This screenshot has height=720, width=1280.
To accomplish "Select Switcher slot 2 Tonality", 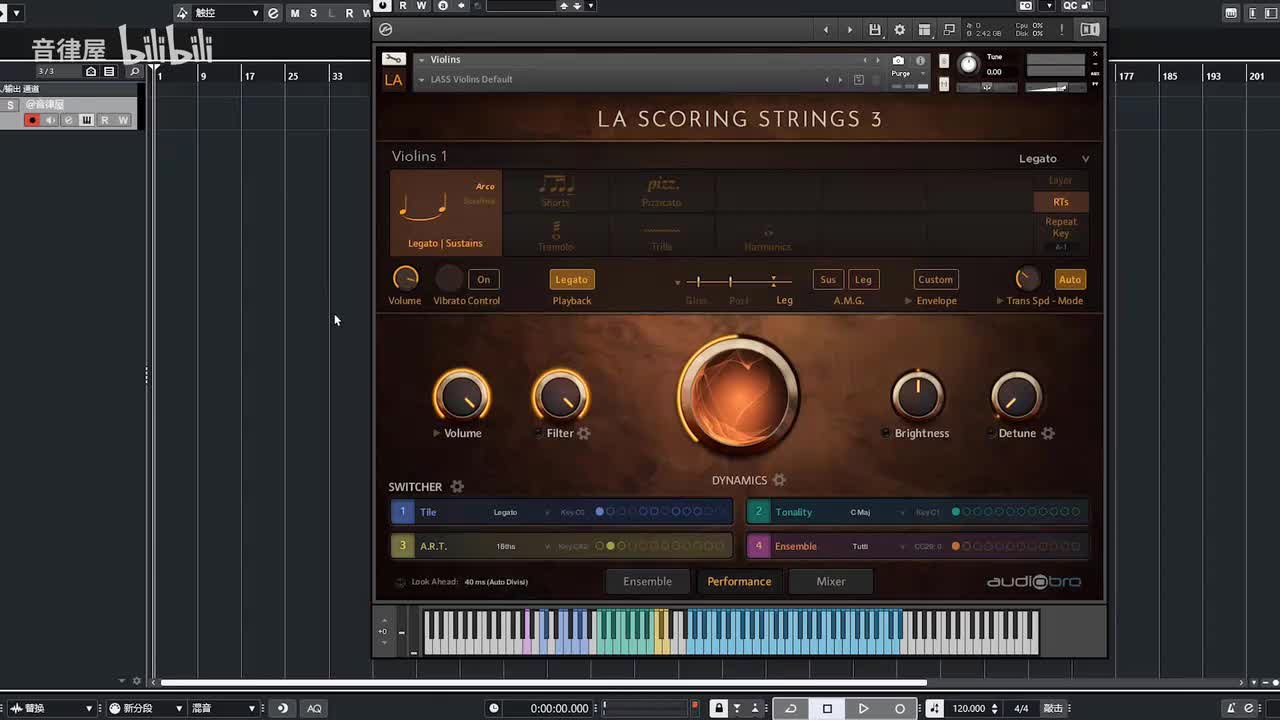I will pos(758,512).
